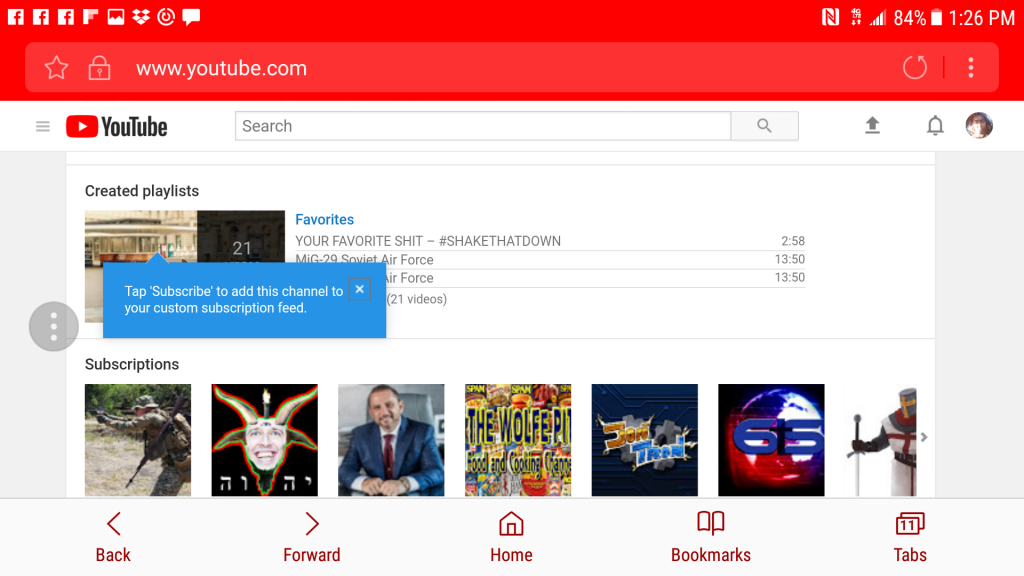1024x576 pixels.
Task: Open The Wolfe Pit channel thumbnail
Action: [x=518, y=440]
